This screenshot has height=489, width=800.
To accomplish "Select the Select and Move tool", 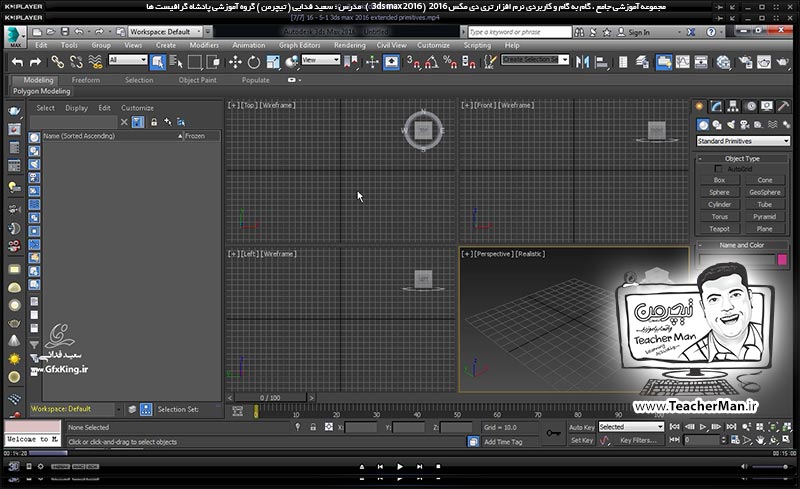I will 235,62.
